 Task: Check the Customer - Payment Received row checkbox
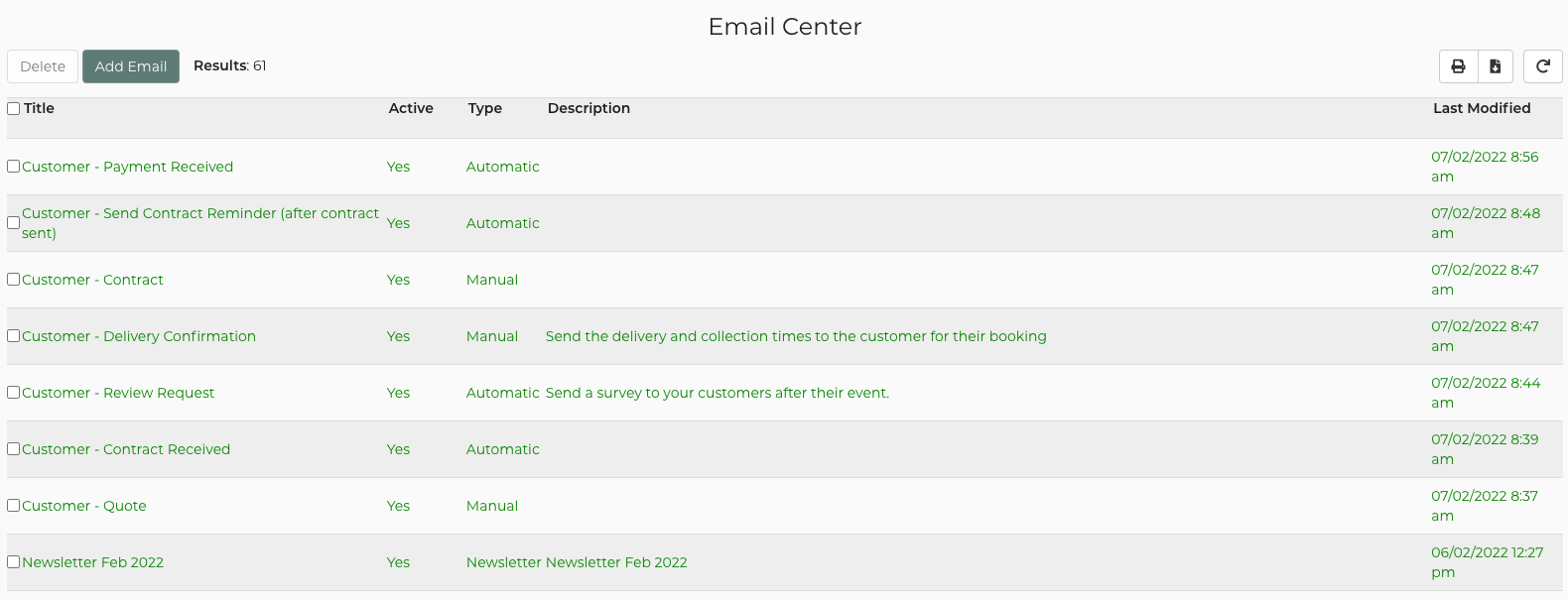coord(14,167)
